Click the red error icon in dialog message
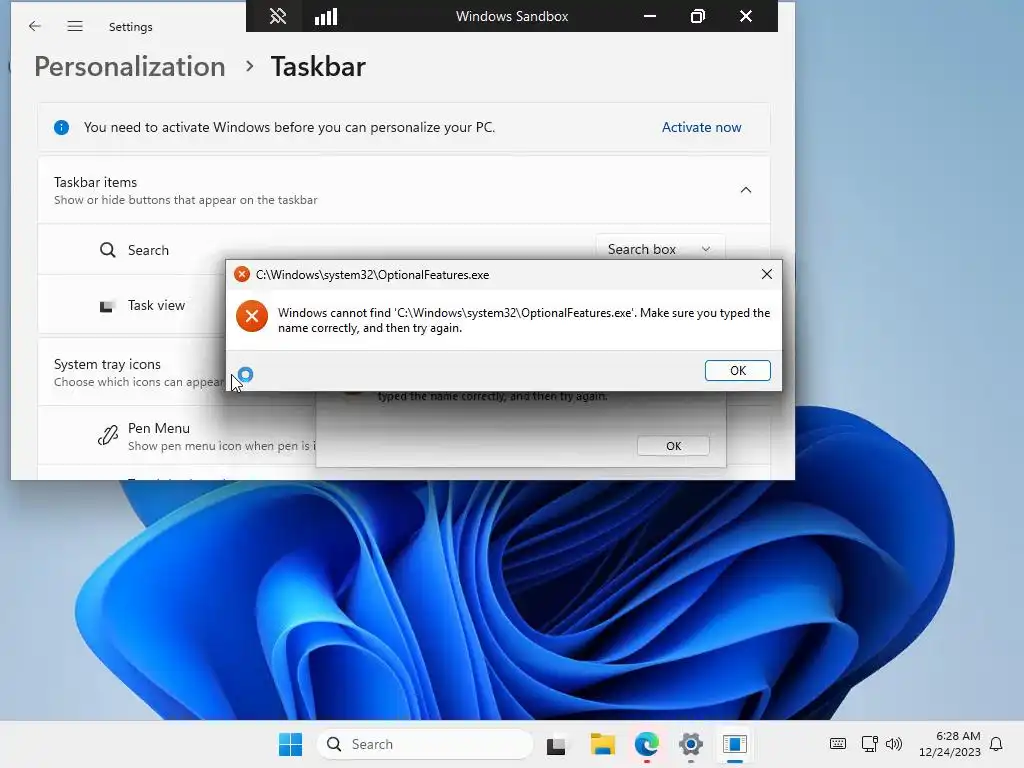 (252, 317)
